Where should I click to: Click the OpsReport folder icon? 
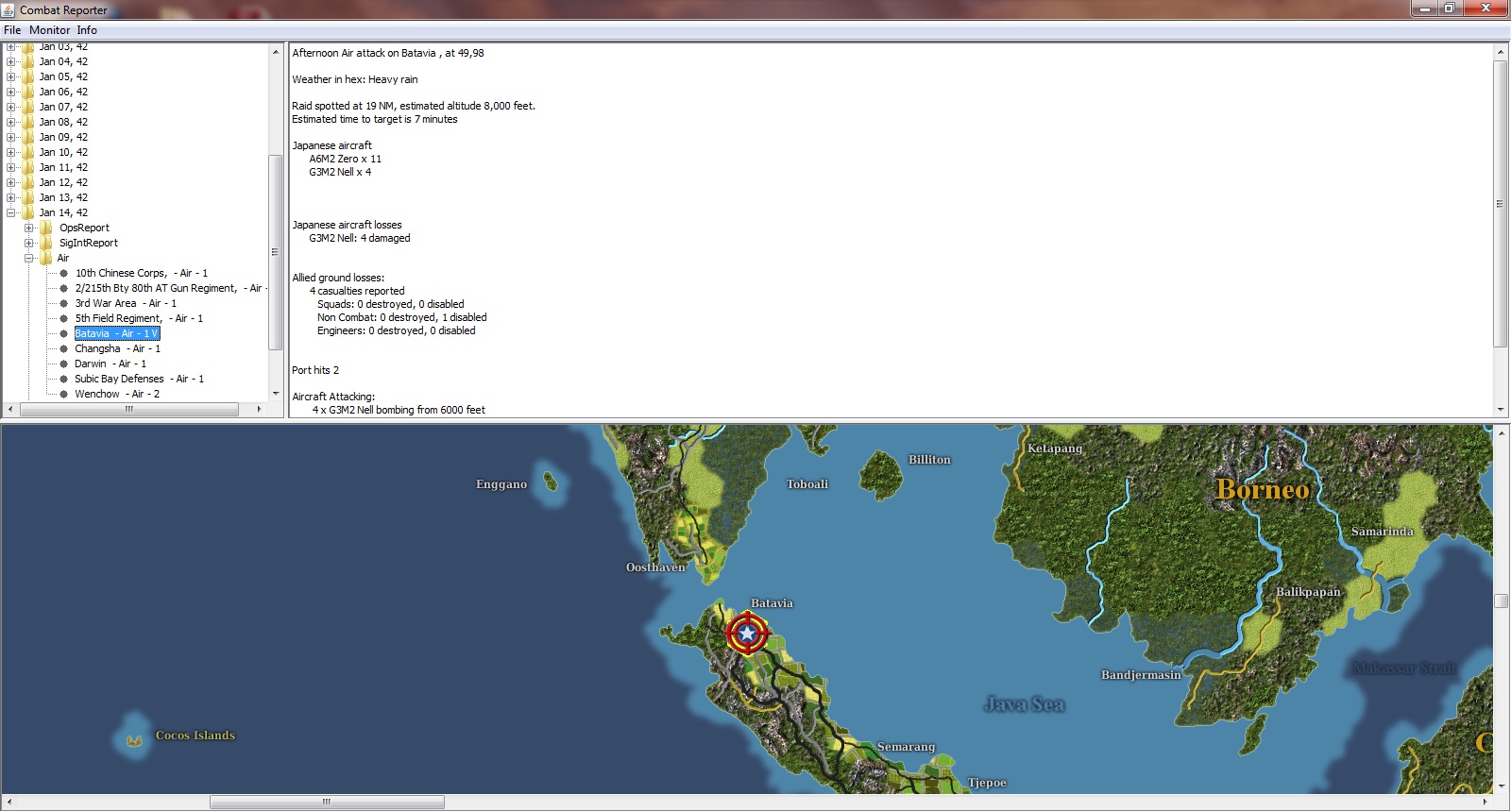click(x=46, y=228)
